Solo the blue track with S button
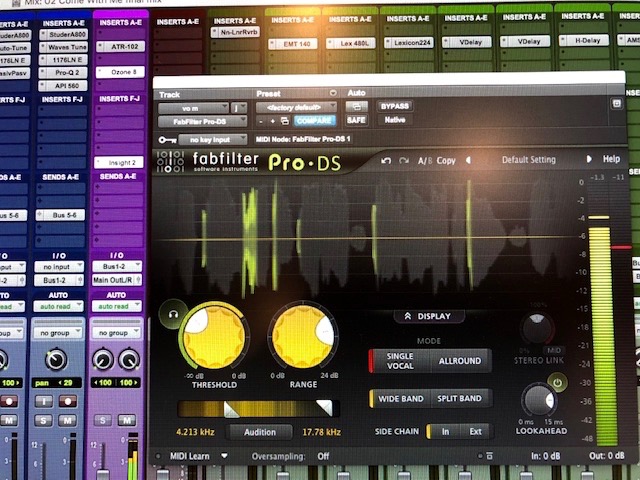The width and height of the screenshot is (640, 480). tap(44, 420)
